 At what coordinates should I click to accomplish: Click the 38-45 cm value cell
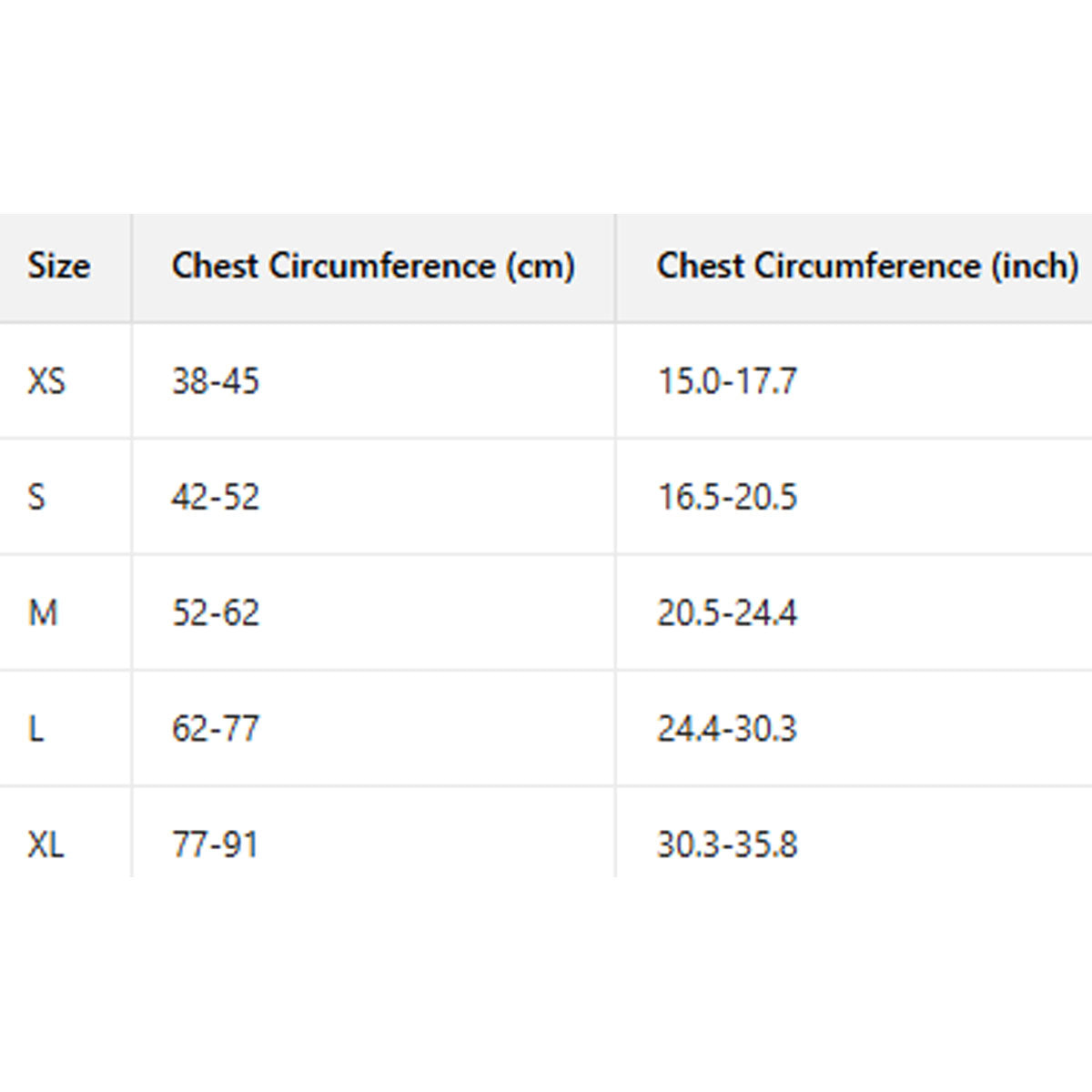click(x=216, y=380)
